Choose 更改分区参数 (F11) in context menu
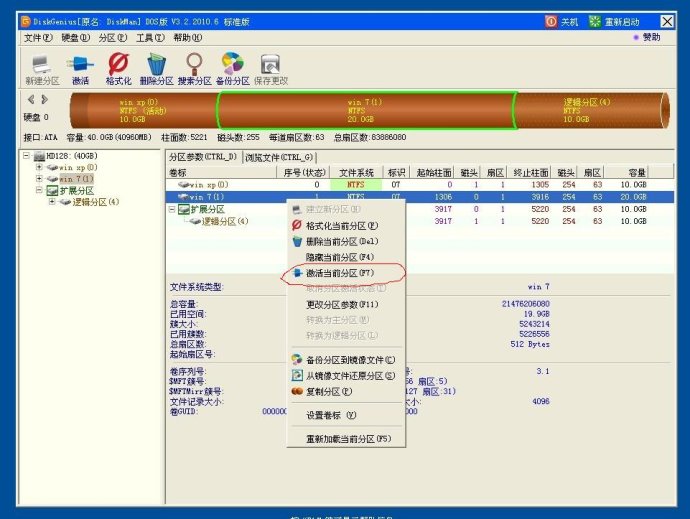 pos(346,304)
